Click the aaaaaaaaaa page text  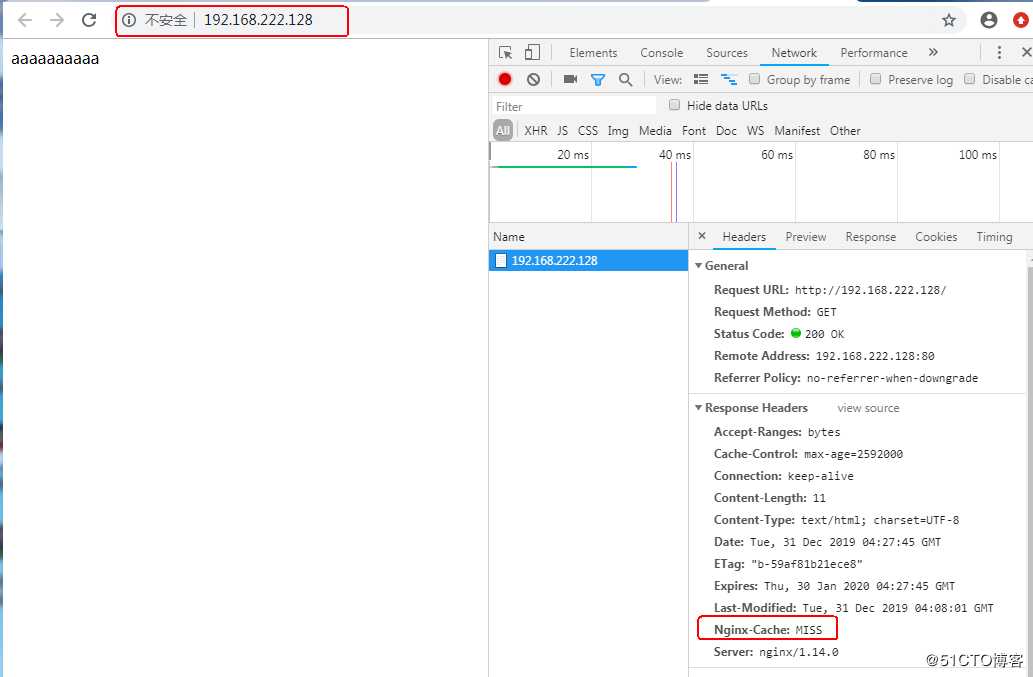(x=55, y=59)
